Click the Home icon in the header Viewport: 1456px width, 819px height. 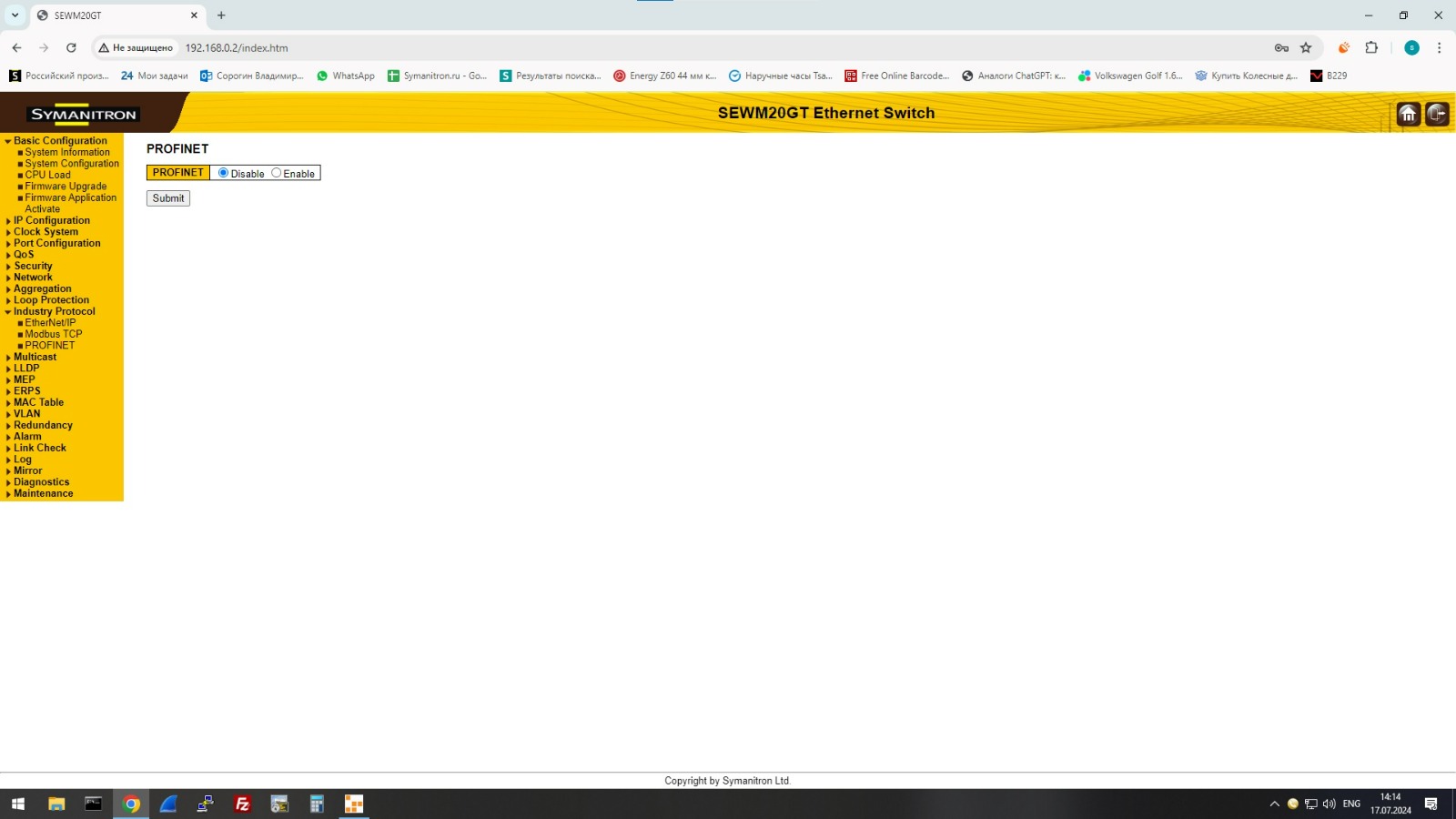[x=1408, y=114]
